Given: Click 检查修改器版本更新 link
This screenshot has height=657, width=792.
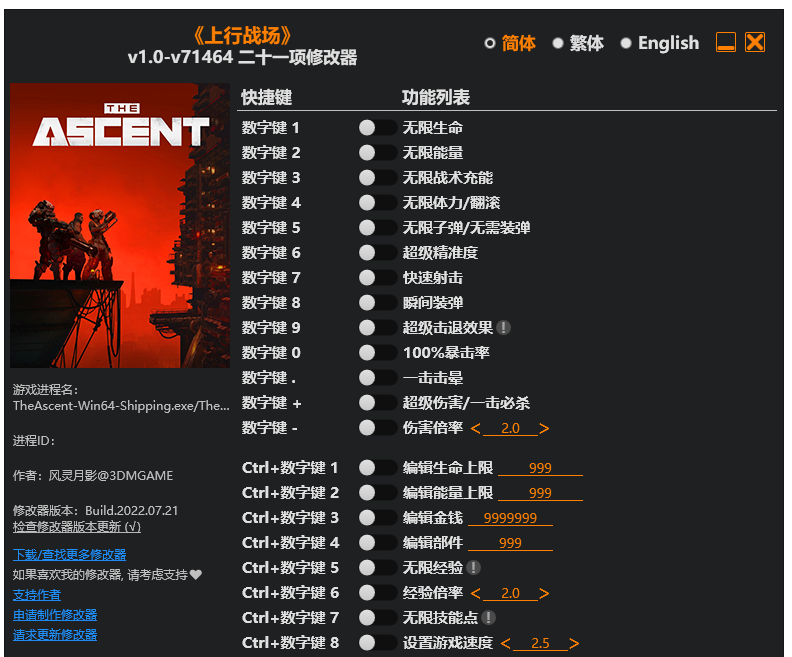Looking at the screenshot, I should tap(77, 527).
